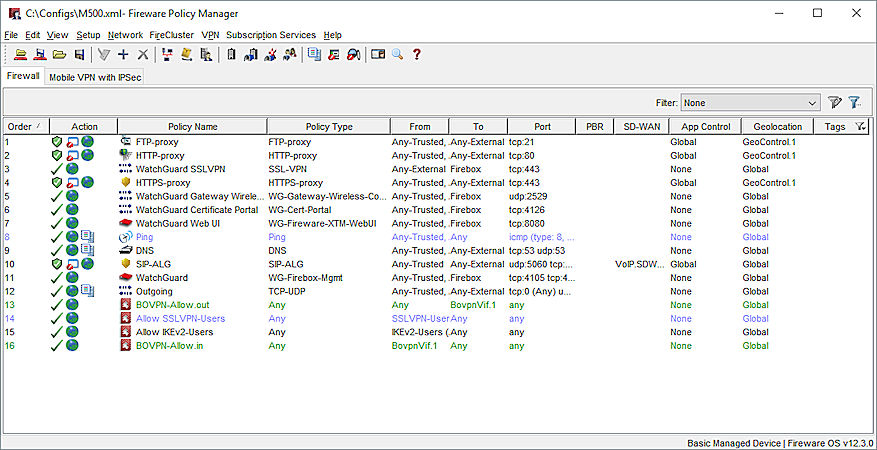
Task: Click the Geolocation column header
Action: [x=776, y=127]
